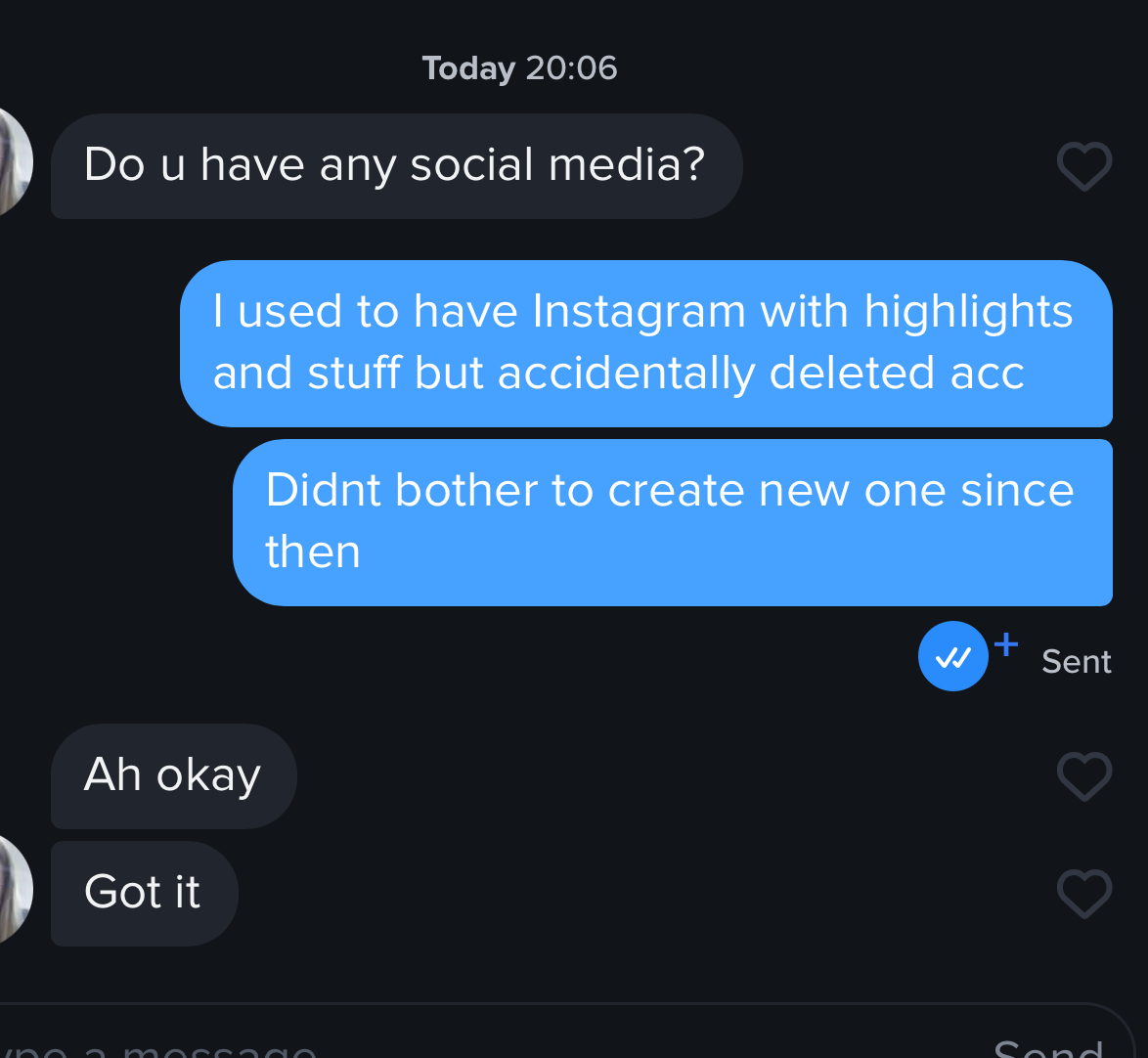Tap the "20:06" time in the header
The image size is (1148, 1058).
tap(572, 68)
